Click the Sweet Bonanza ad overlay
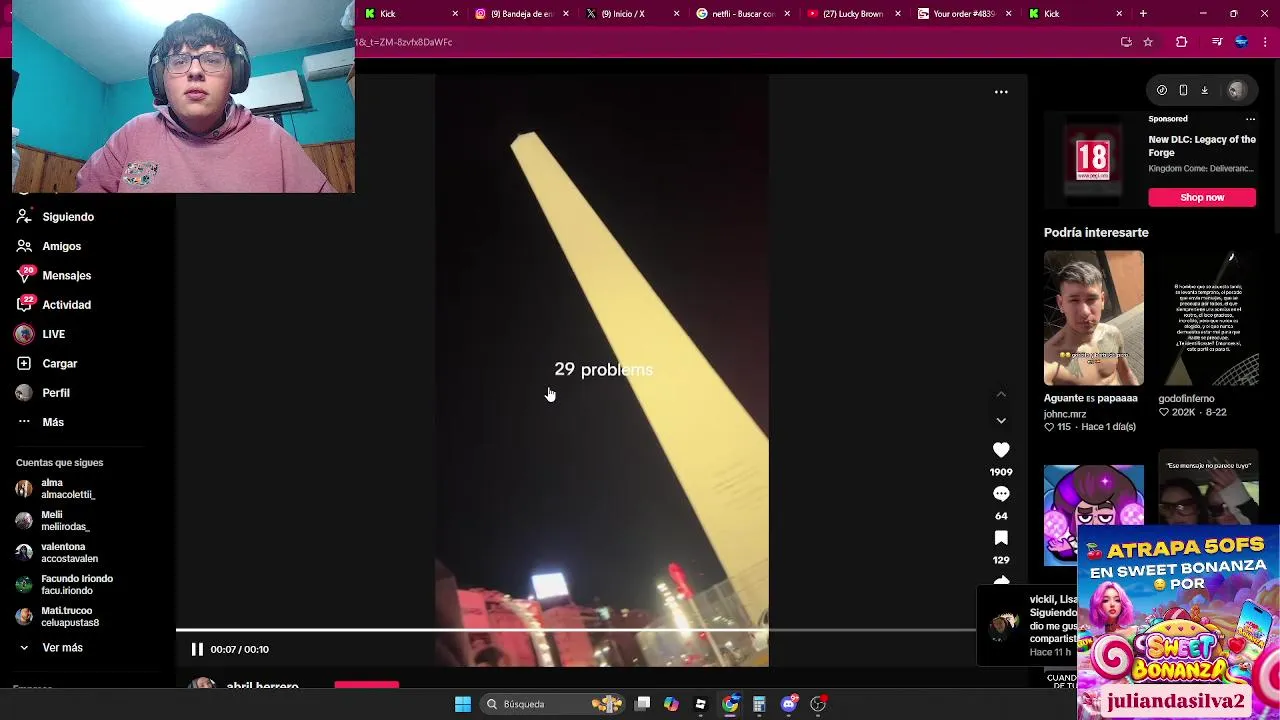 tap(1178, 622)
